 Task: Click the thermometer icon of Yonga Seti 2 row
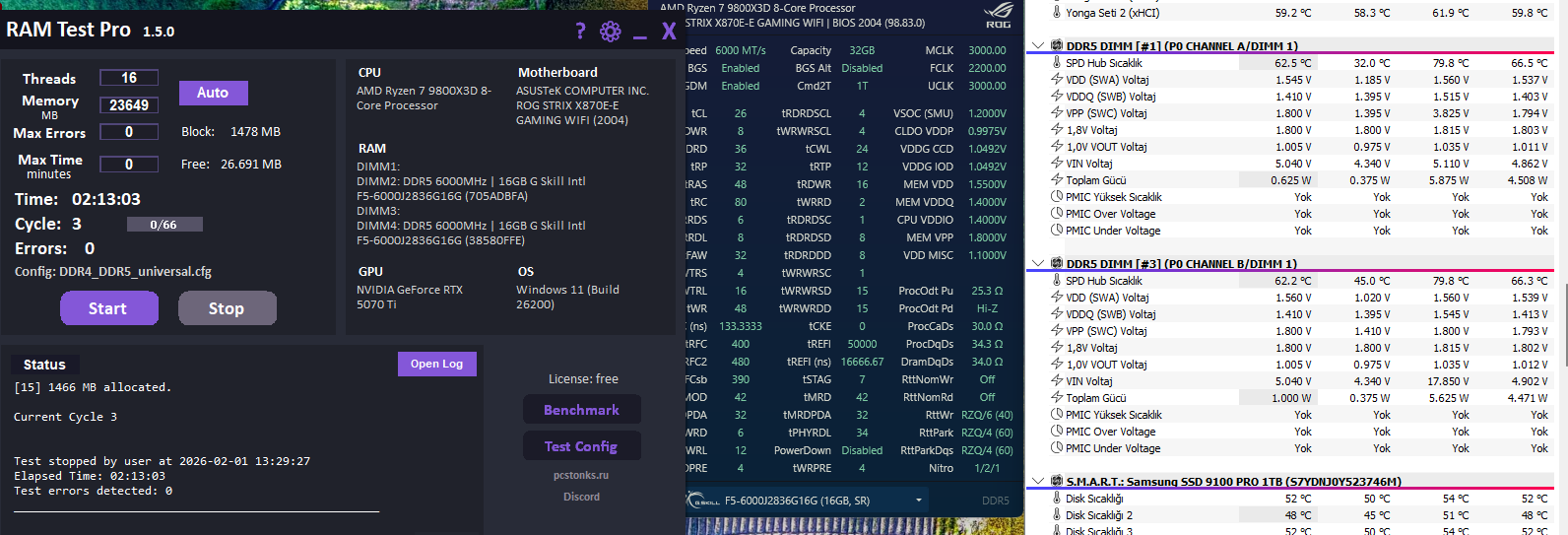(1057, 13)
